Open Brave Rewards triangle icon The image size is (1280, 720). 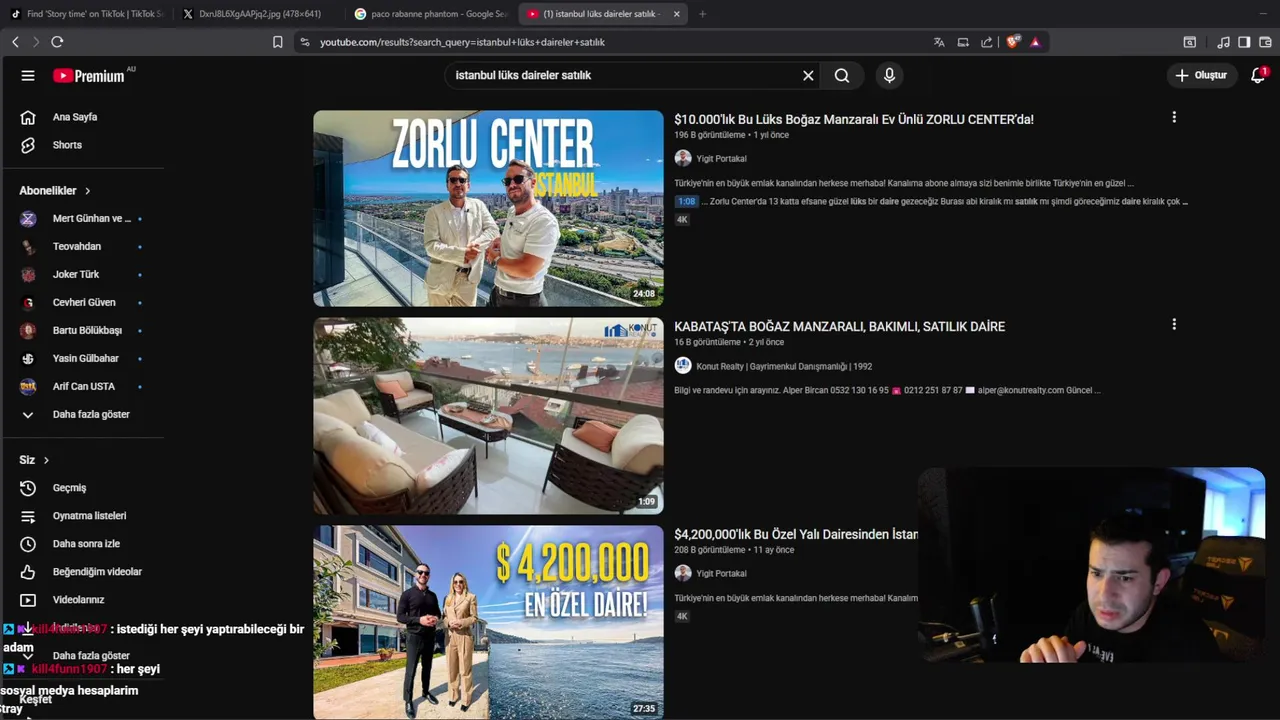coord(1035,42)
